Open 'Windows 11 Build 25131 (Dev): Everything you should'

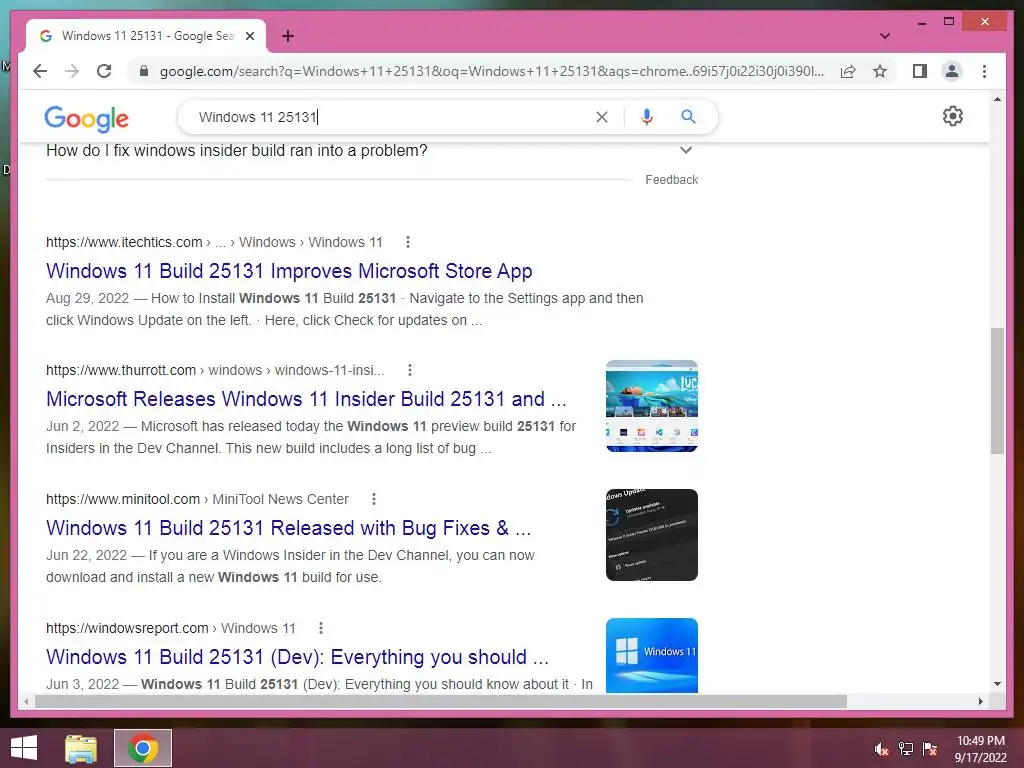297,656
